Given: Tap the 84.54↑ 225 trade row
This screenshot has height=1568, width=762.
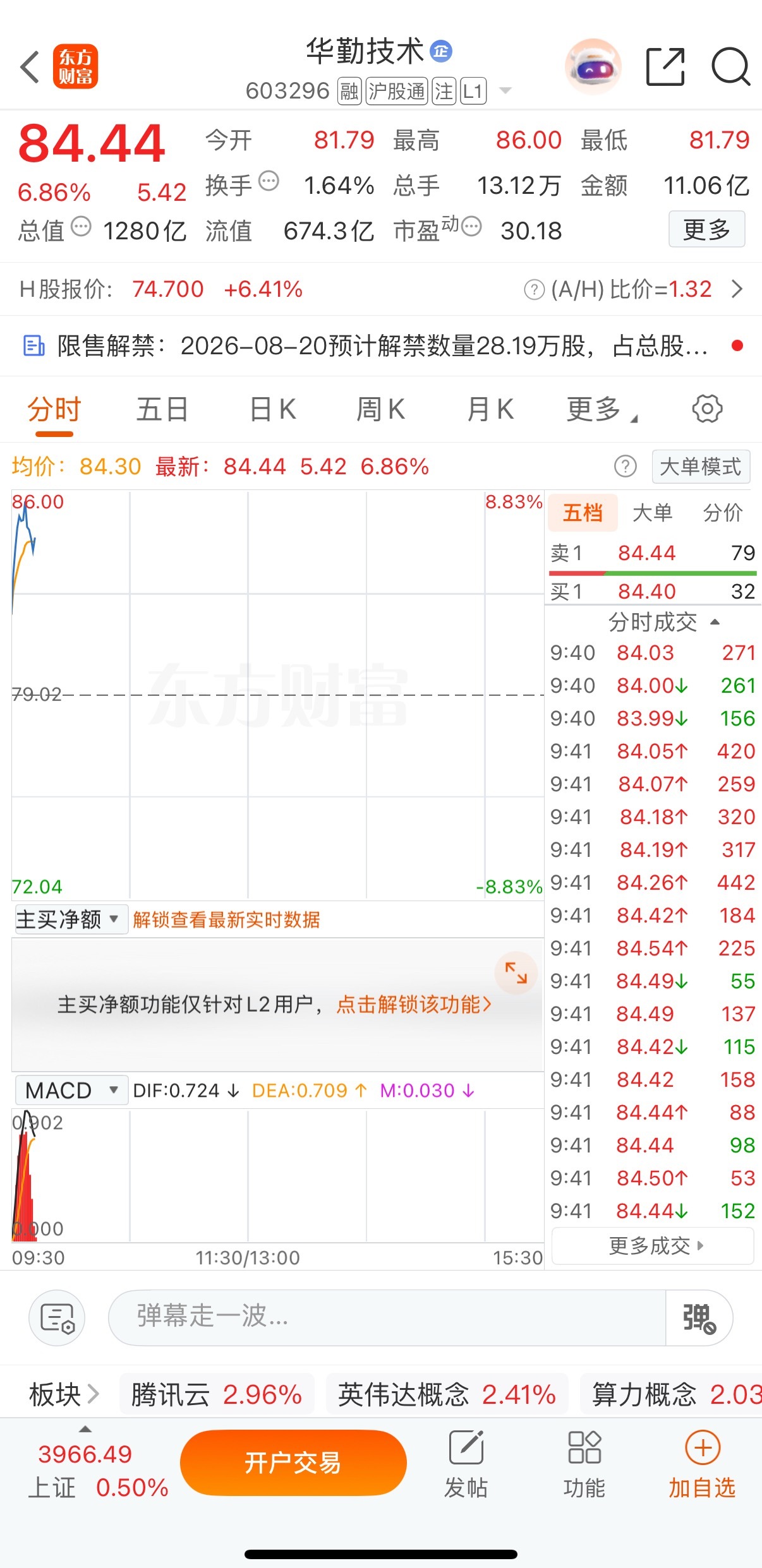Looking at the screenshot, I should (653, 948).
